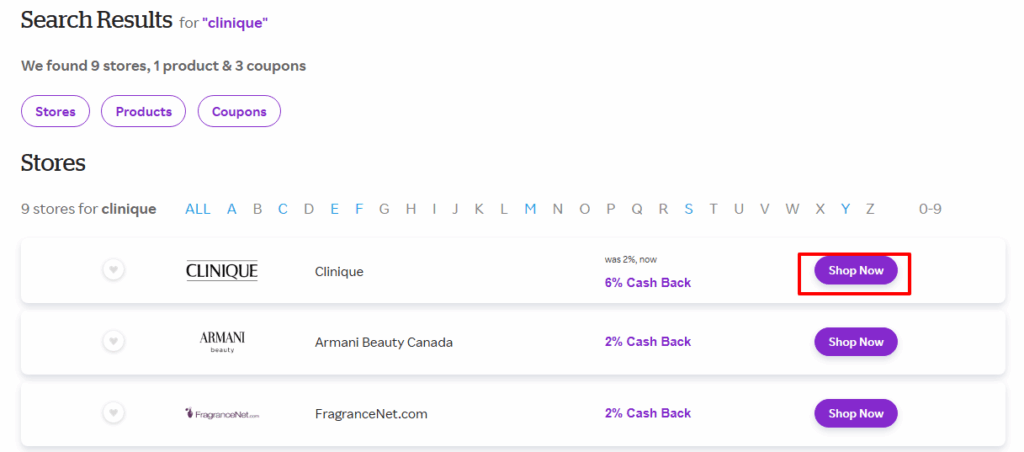The width and height of the screenshot is (1024, 452).
Task: Filter stores by letter Y
Action: 845,209
